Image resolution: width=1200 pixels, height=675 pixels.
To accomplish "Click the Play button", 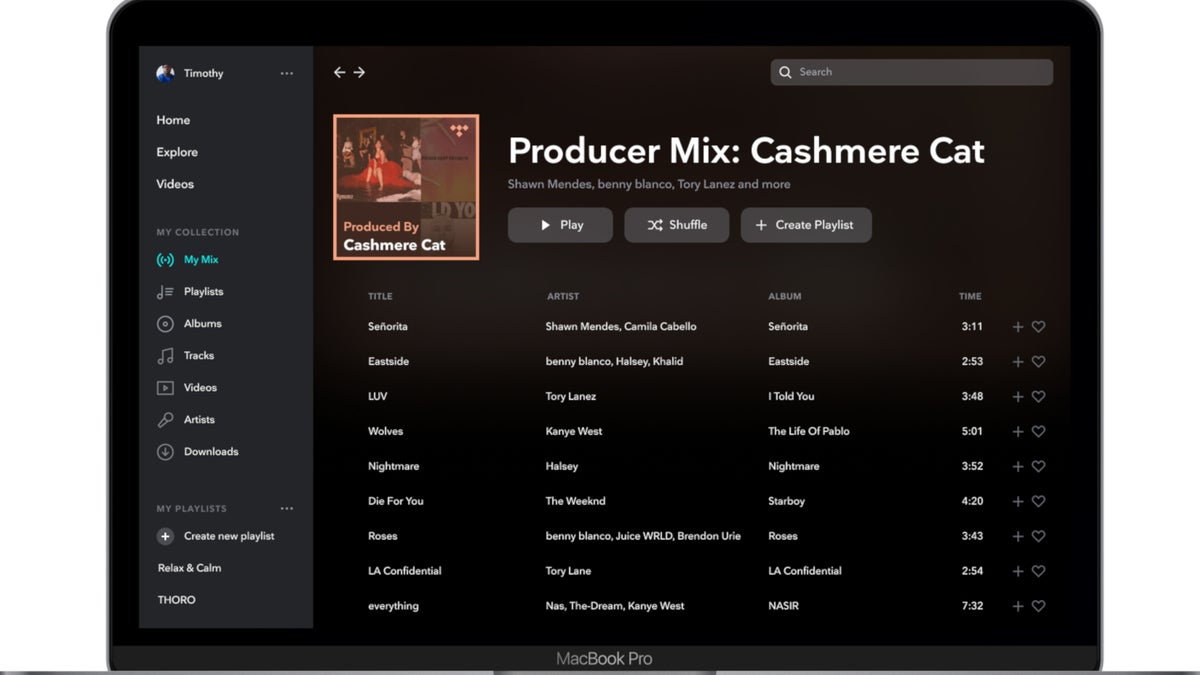I will click(560, 225).
